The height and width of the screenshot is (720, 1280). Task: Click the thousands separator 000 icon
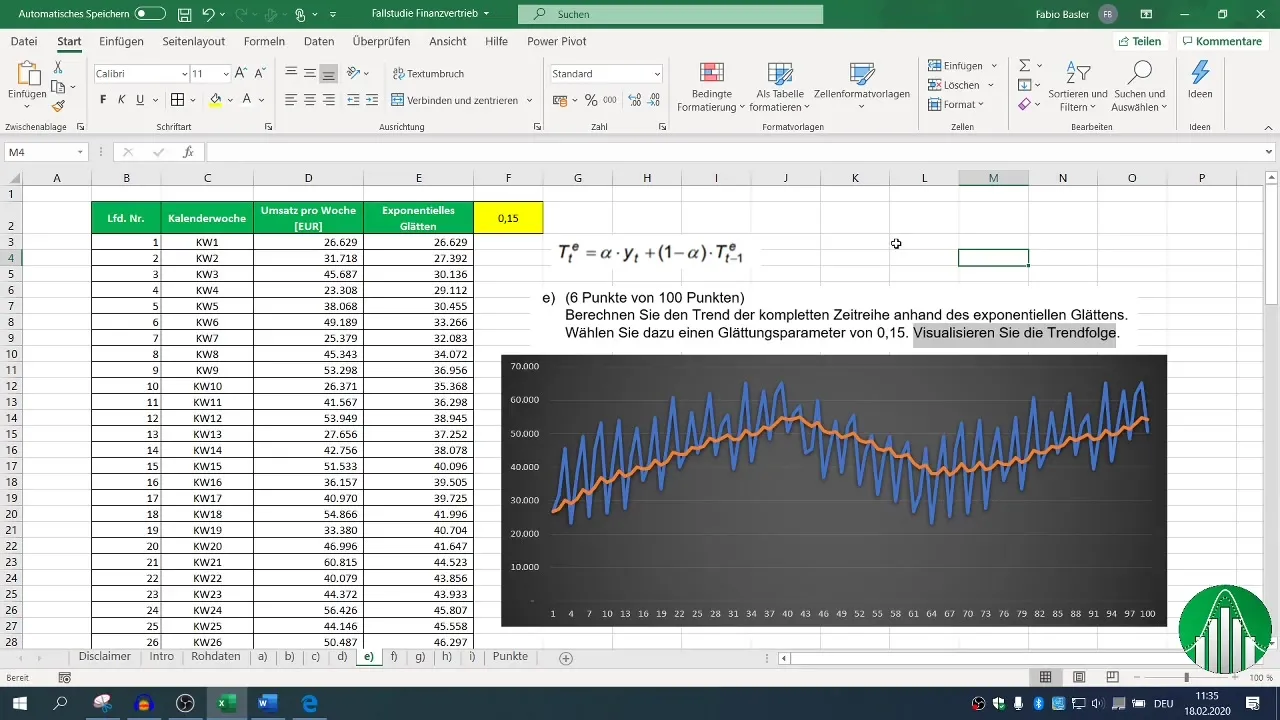pyautogui.click(x=611, y=100)
